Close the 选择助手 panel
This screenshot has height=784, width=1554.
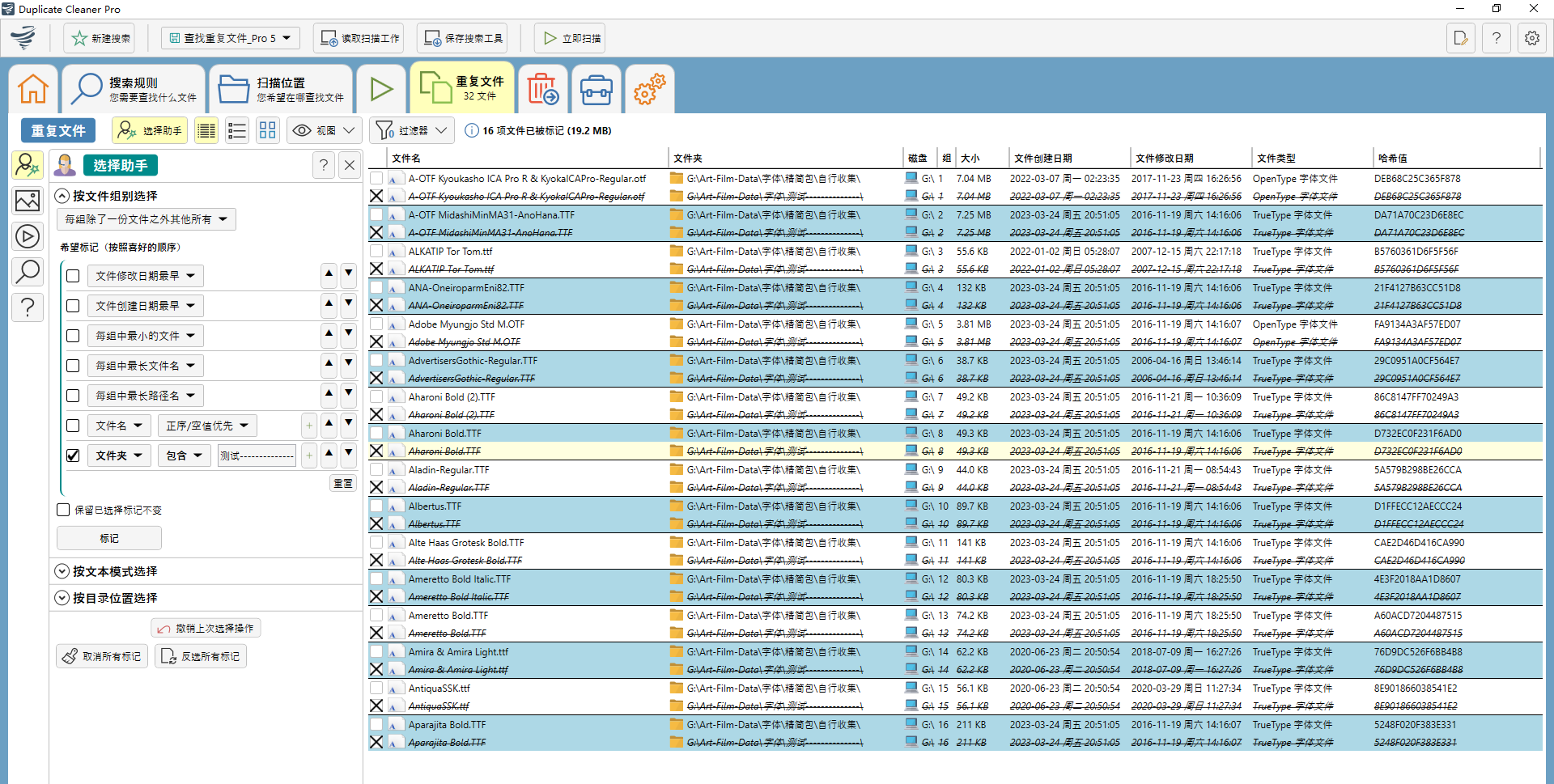[350, 165]
